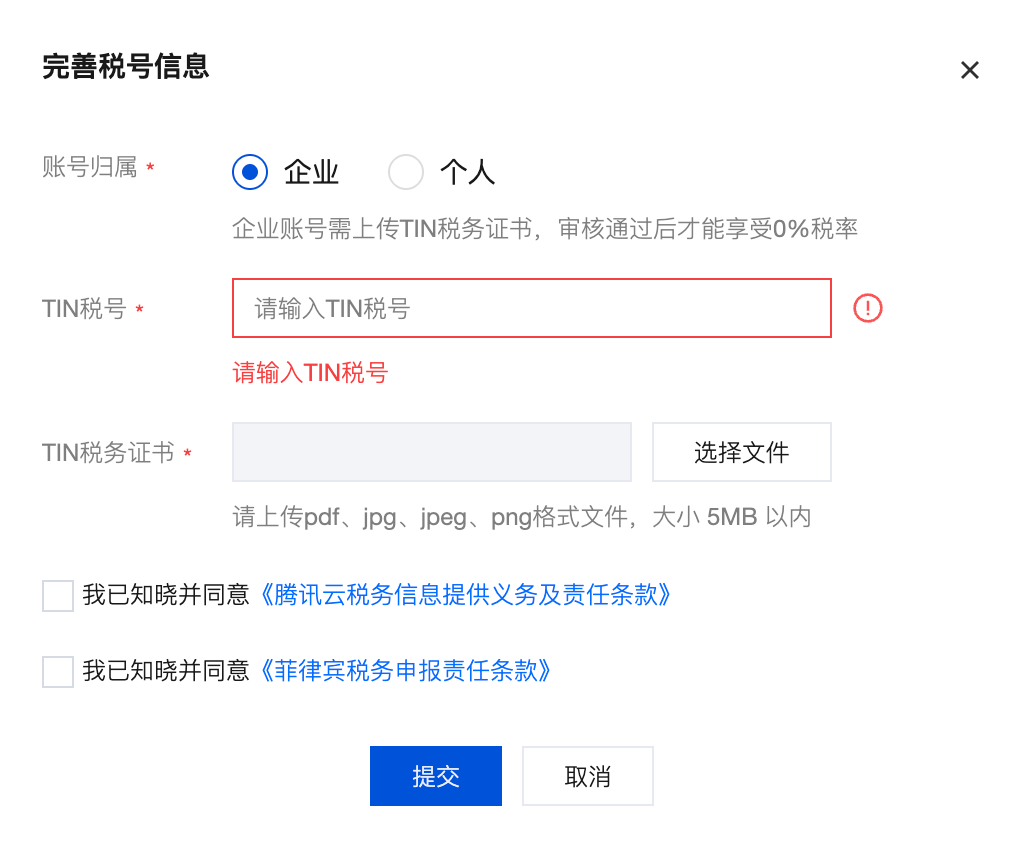Click the TIN税务证书 field label
Screen dimensions: 1026x848
pyautogui.click(x=108, y=453)
